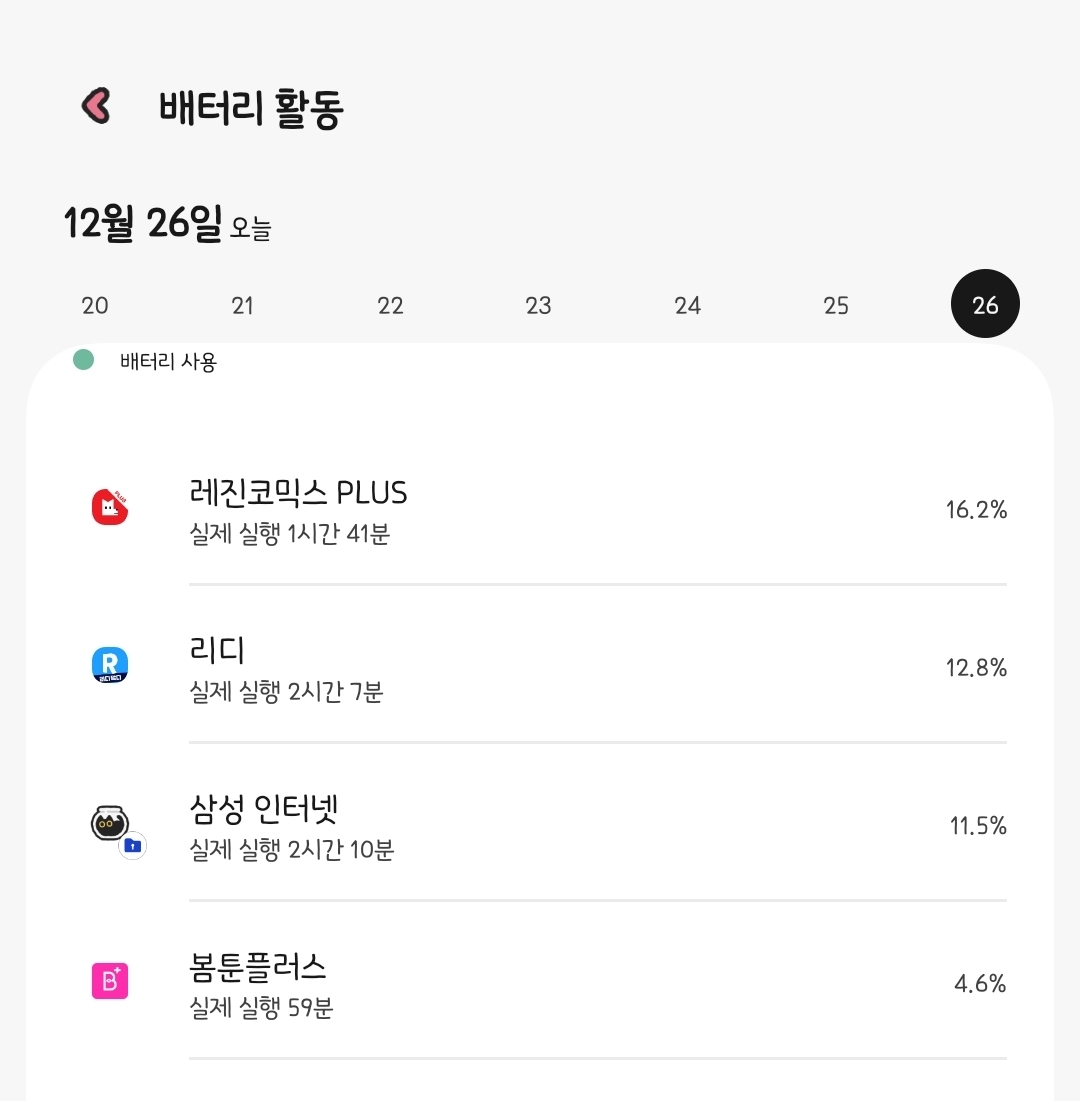Tap the Lezhin Comics PLUS app icon
This screenshot has width=1080, height=1101.
tap(110, 508)
